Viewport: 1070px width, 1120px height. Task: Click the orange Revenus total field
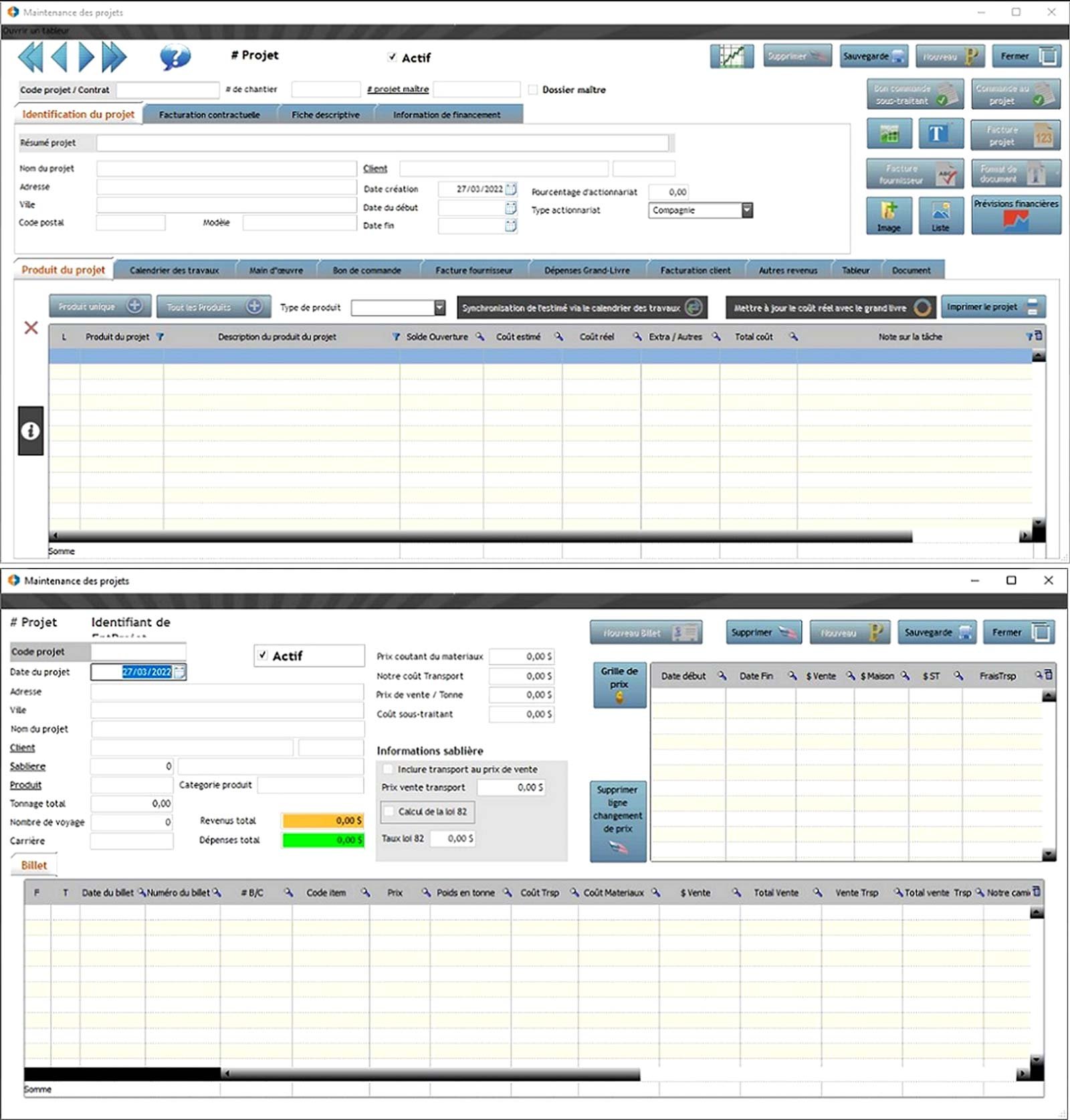[x=323, y=820]
